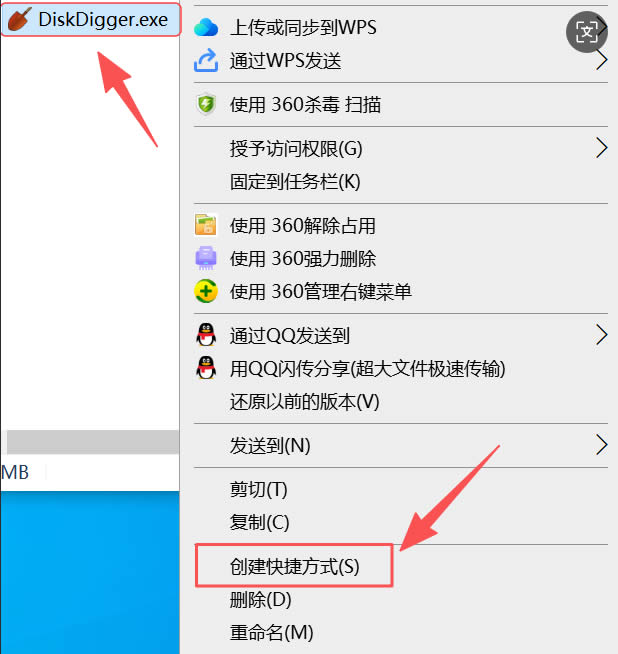The width and height of the screenshot is (618, 654).
Task: Expand the 发送到(N) submenu arrow
Action: pyautogui.click(x=601, y=445)
